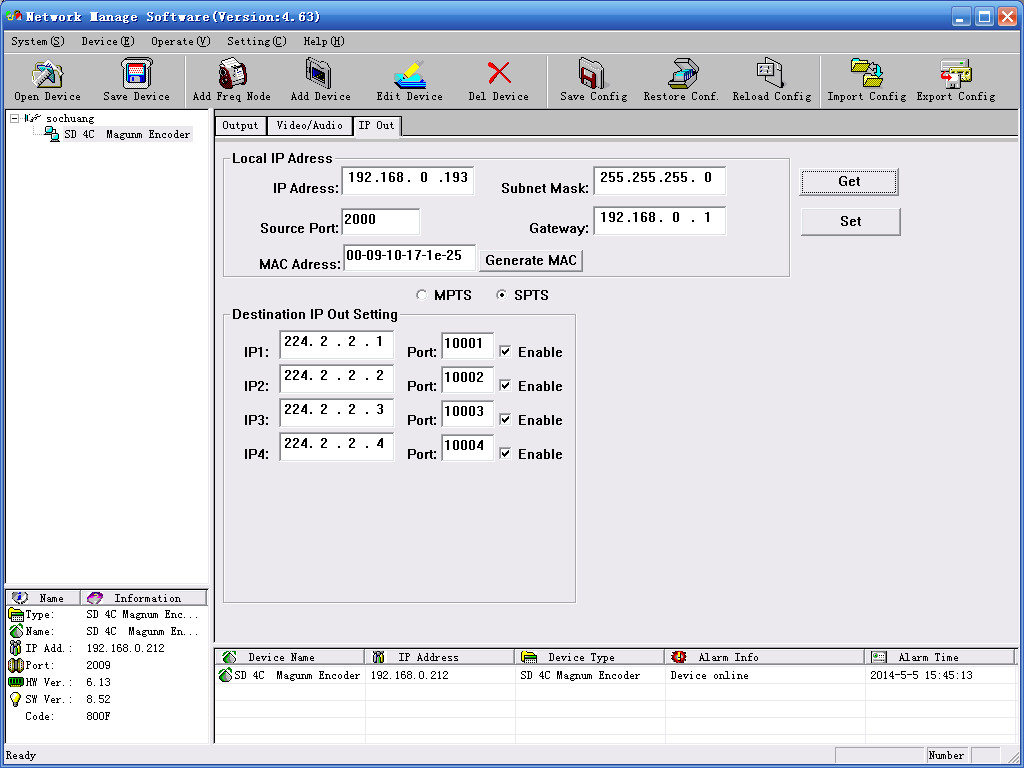
Task: Click the Device Type column header icon
Action: click(529, 657)
